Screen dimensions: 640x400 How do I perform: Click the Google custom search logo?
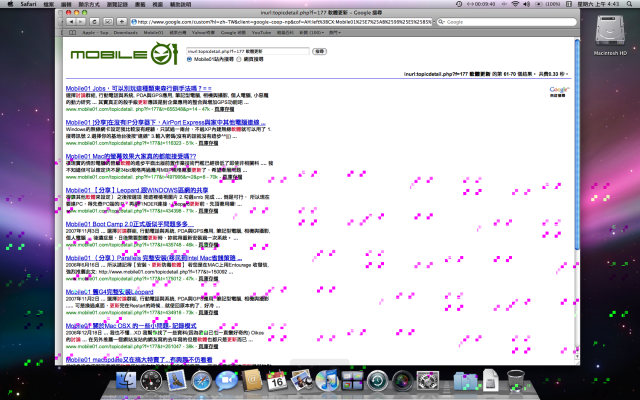click(x=559, y=91)
